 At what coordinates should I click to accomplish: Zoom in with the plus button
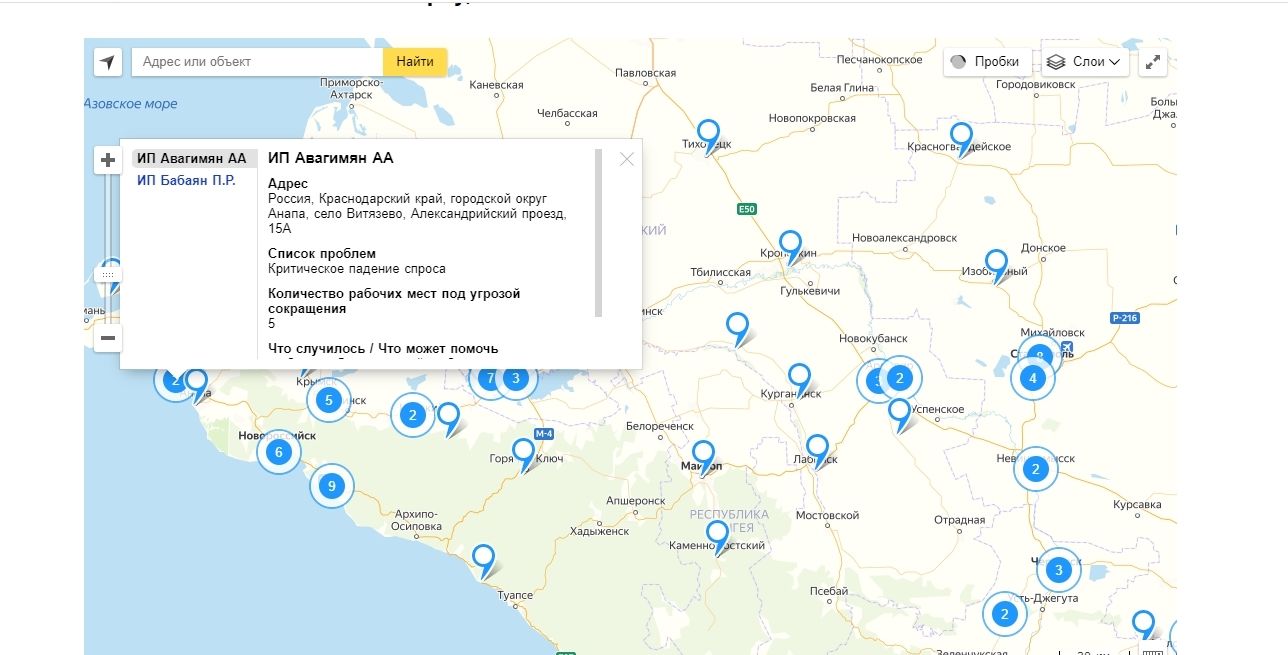pos(108,160)
